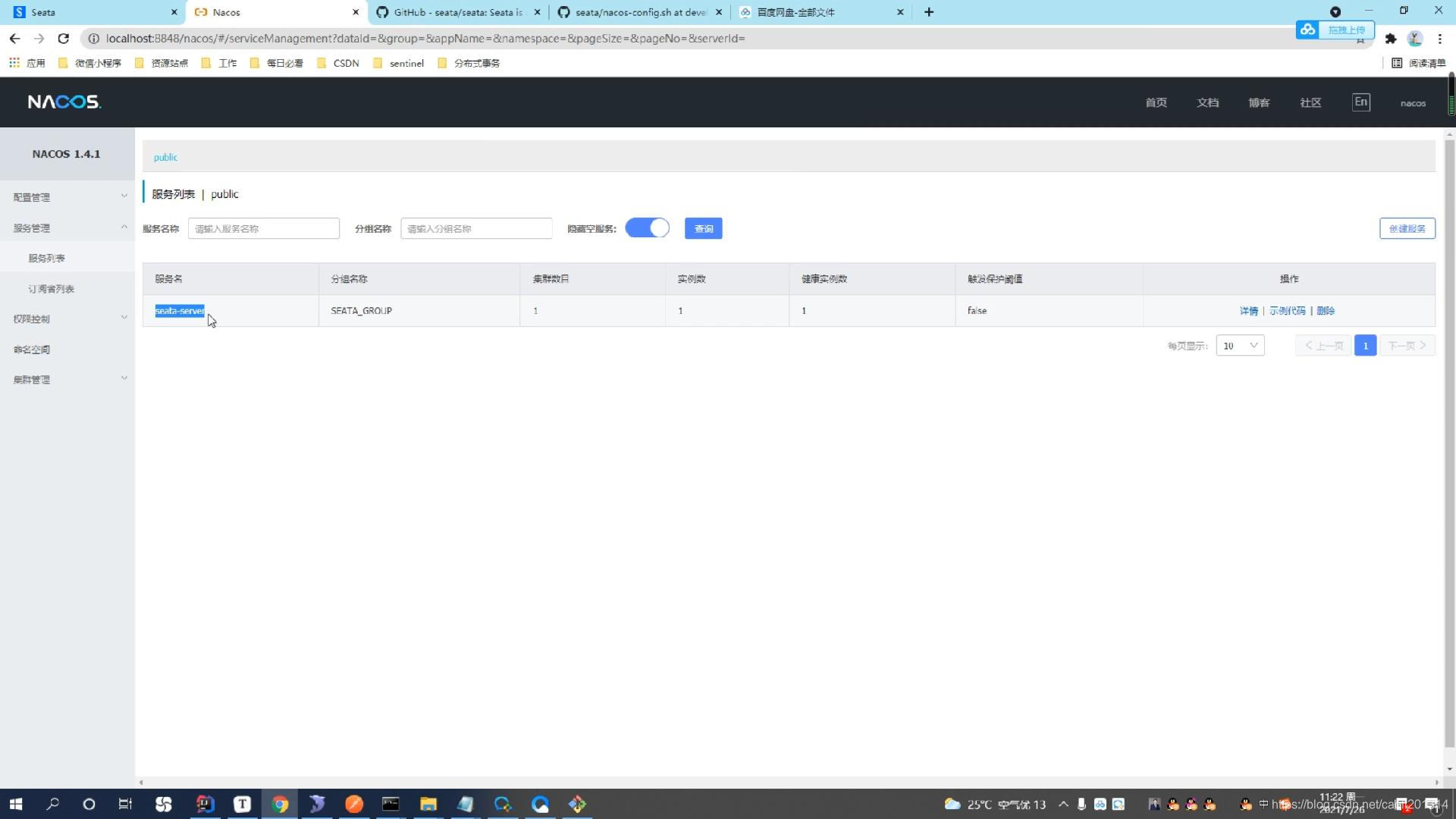Open 文档 in the top navigation
The width and height of the screenshot is (1456, 819).
[1207, 102]
